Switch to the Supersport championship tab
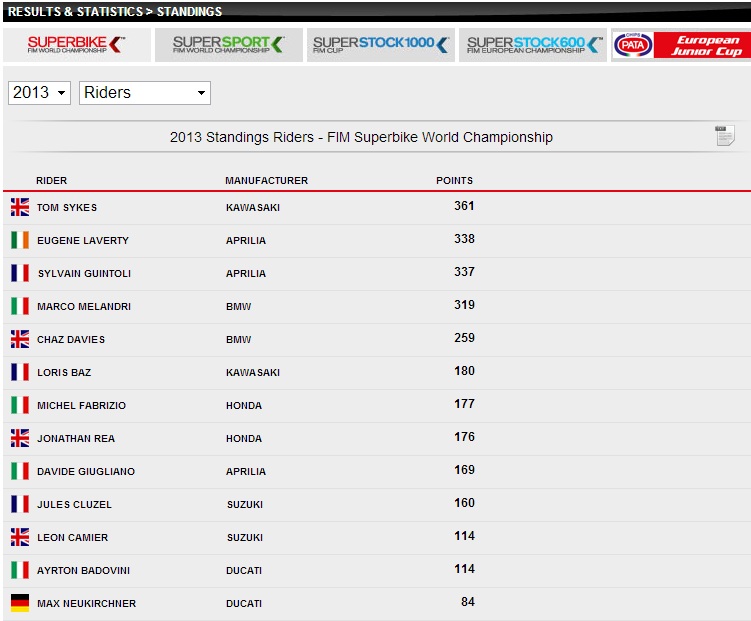The width and height of the screenshot is (751, 621). click(228, 45)
